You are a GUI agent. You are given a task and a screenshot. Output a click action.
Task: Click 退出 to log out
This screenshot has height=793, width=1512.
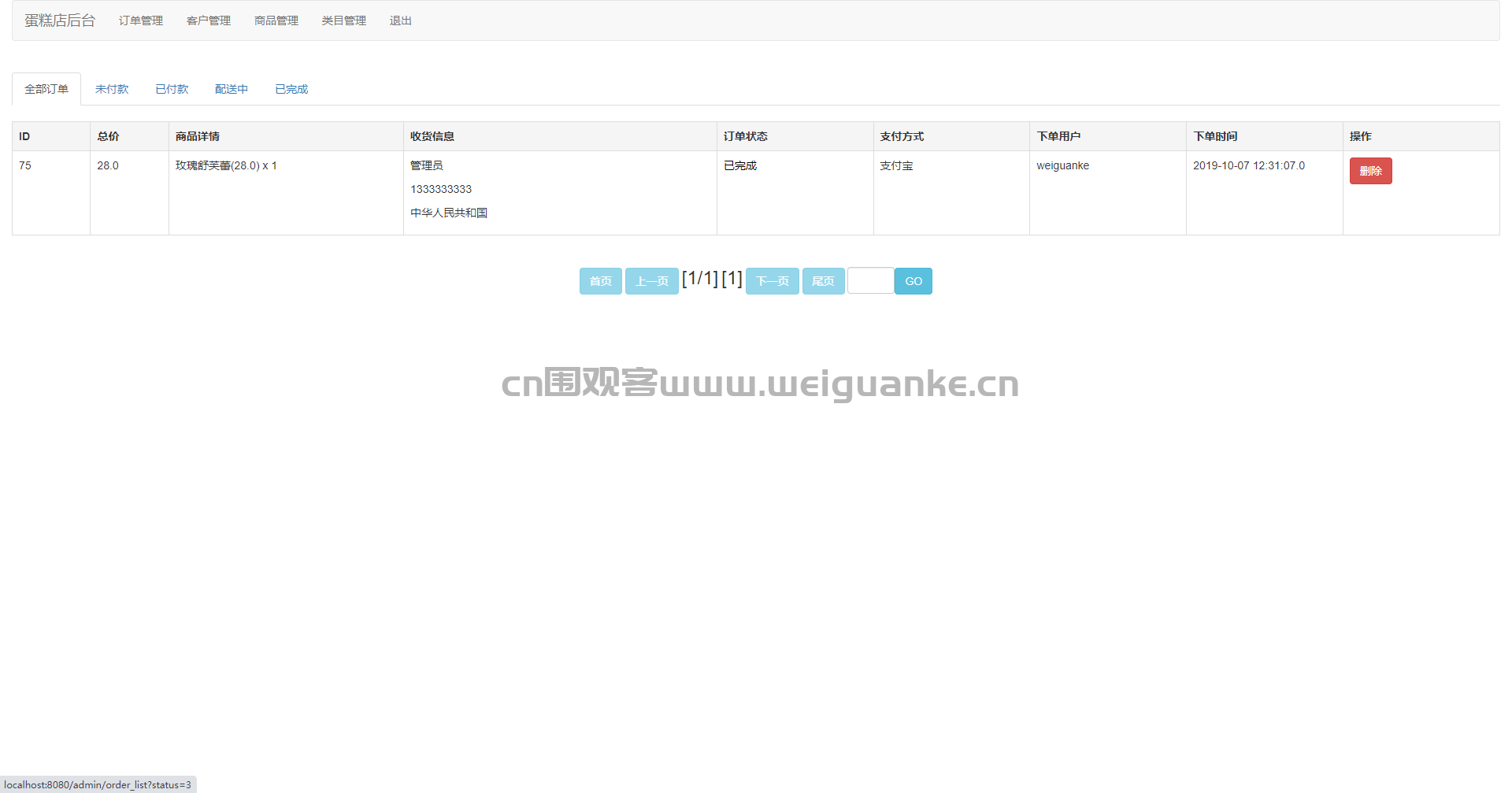[401, 20]
